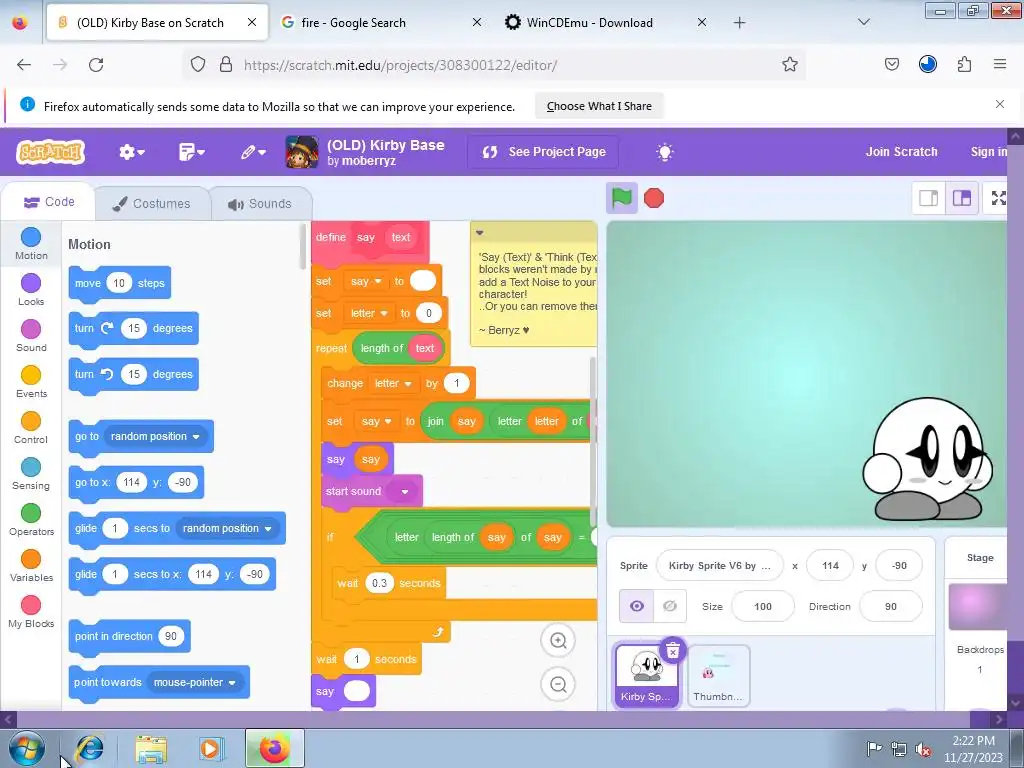The width and height of the screenshot is (1024, 768).
Task: Click the sprite x position field
Action: pos(830,566)
